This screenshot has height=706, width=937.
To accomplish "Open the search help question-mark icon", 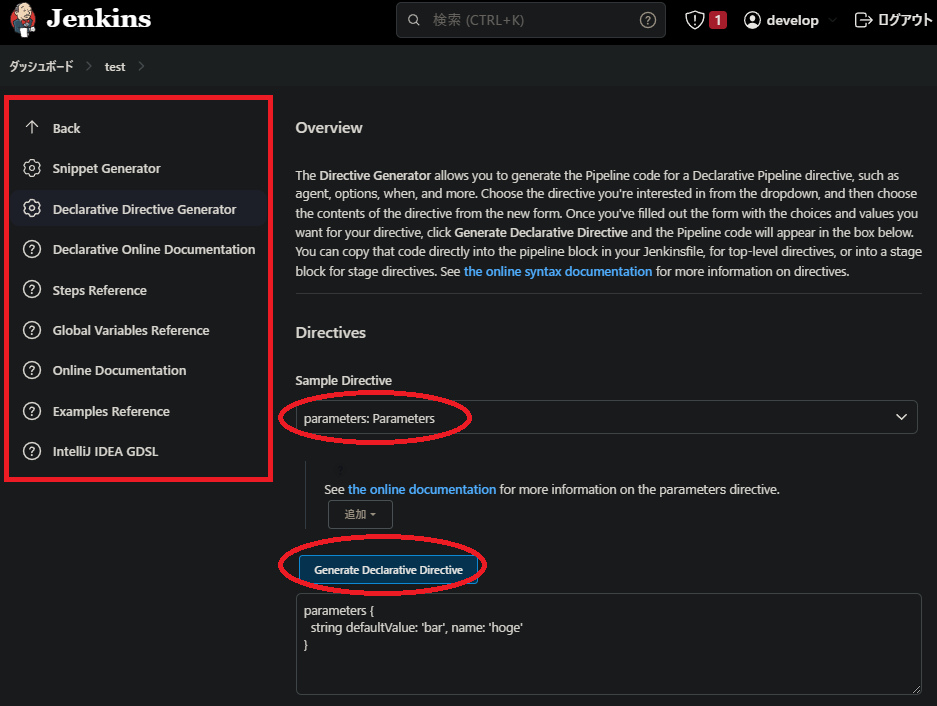I will point(648,20).
